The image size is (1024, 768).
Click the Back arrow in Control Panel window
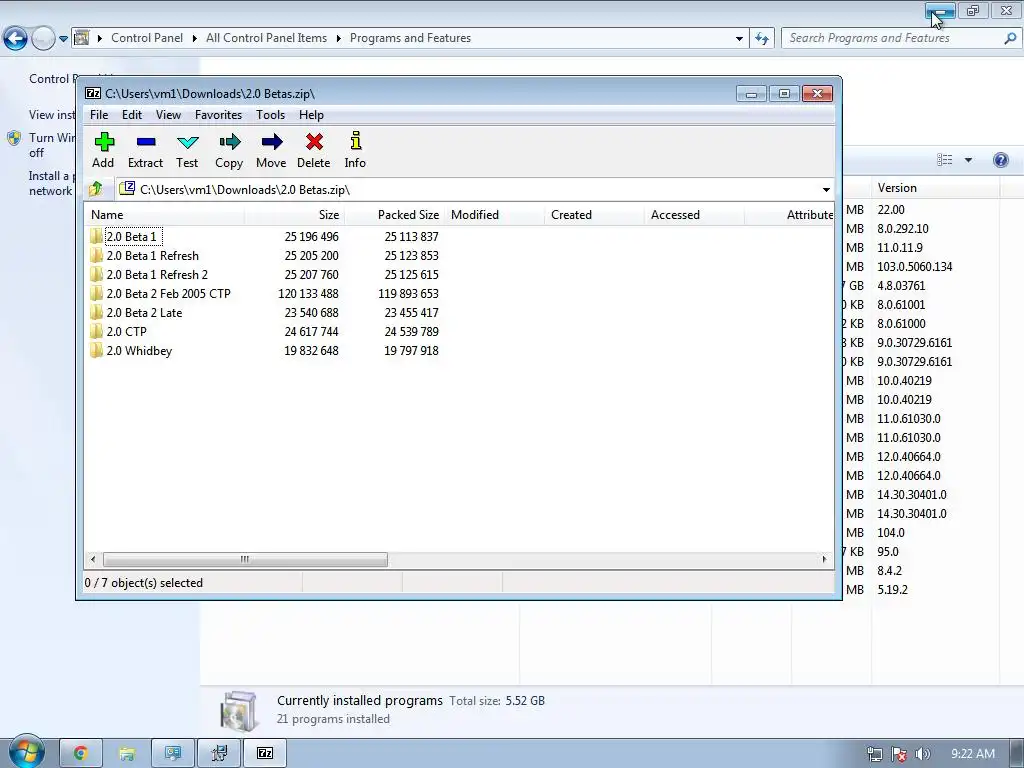[15, 39]
